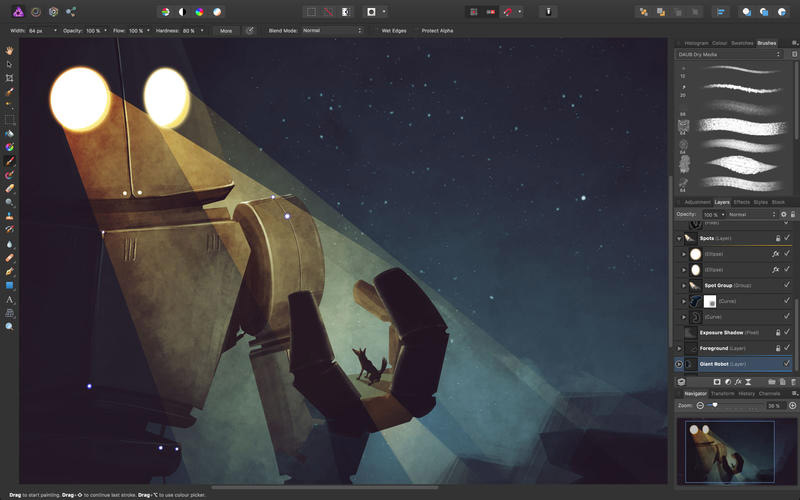Pick the Flood Fill bucket tool

click(10, 133)
